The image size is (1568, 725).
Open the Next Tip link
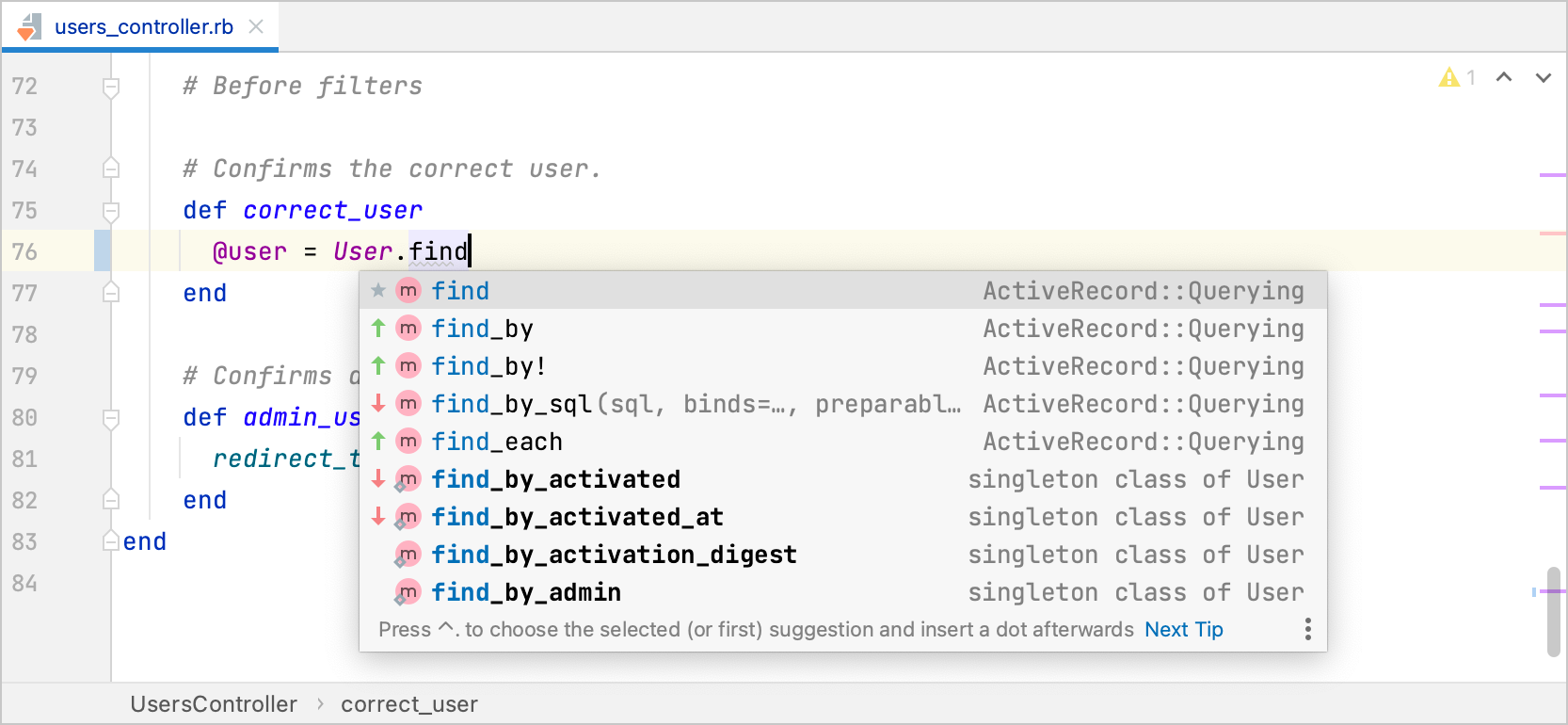[1183, 629]
